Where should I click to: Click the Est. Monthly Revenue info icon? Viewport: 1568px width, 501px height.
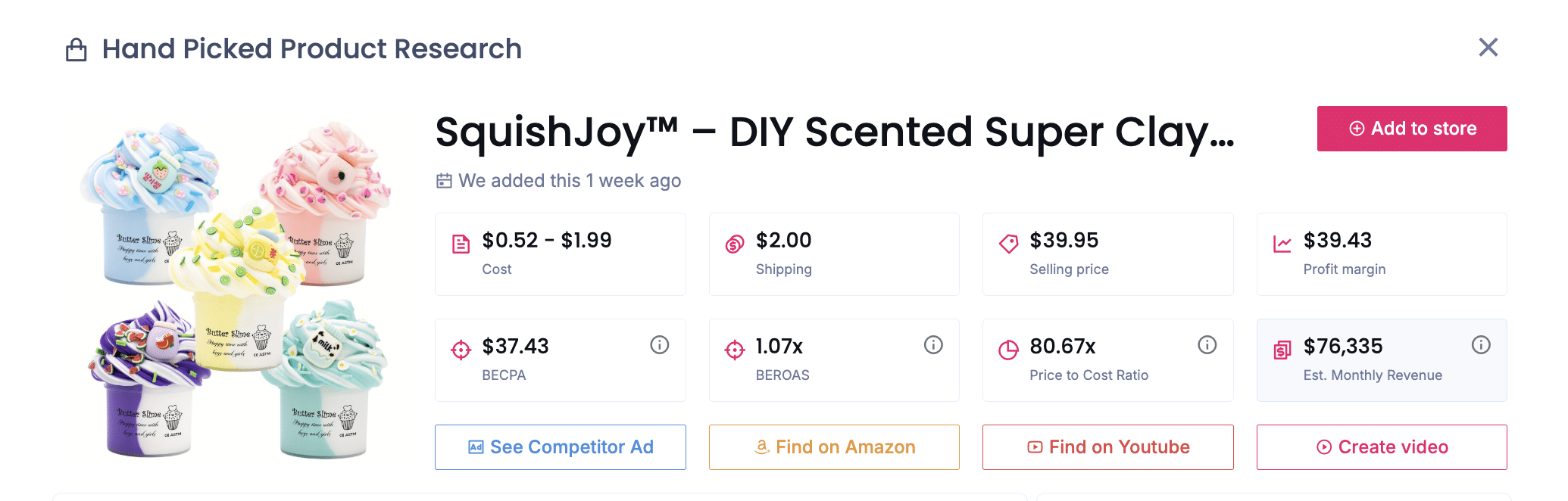pyautogui.click(x=1481, y=345)
